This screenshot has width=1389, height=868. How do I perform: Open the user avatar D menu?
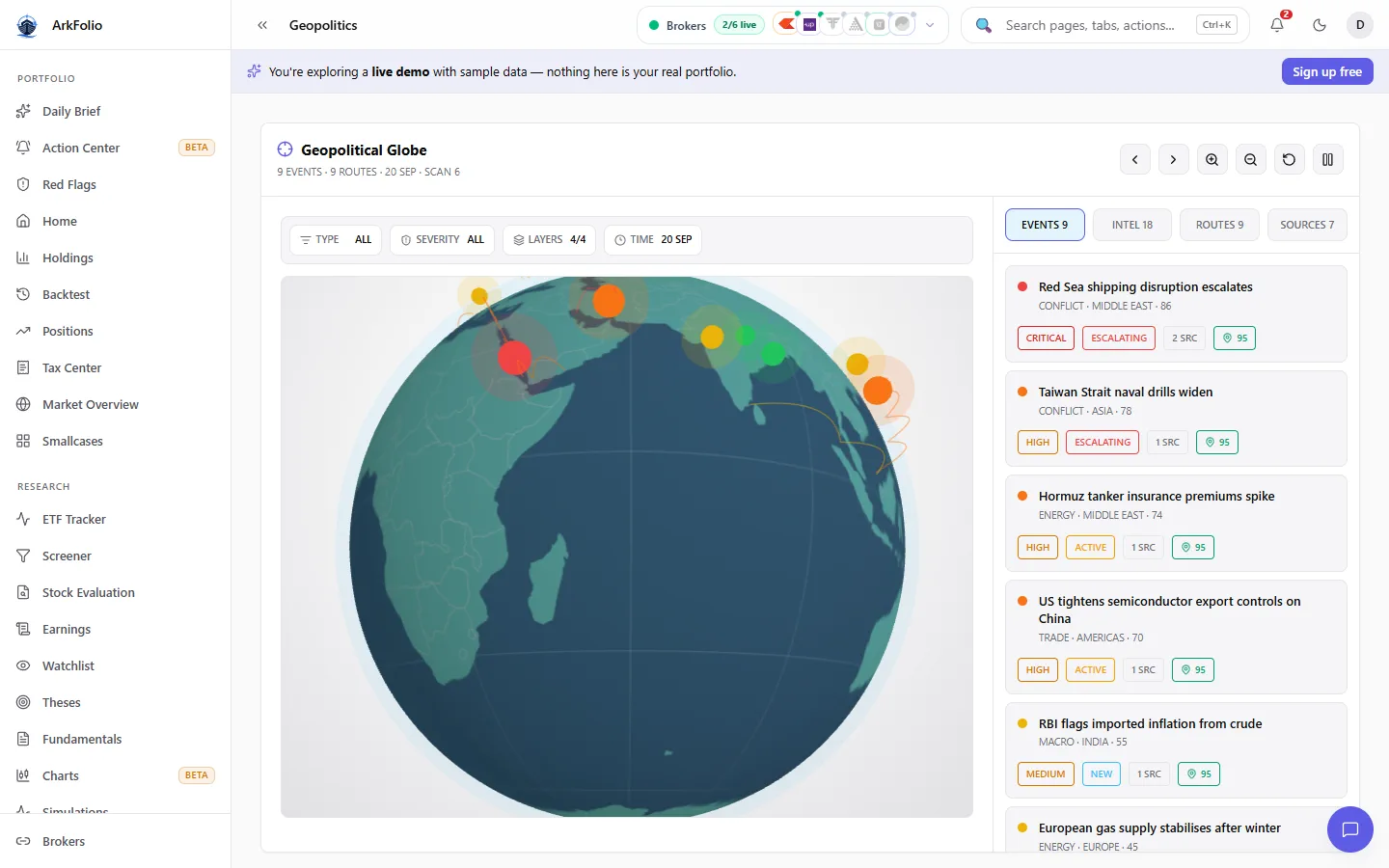point(1360,25)
